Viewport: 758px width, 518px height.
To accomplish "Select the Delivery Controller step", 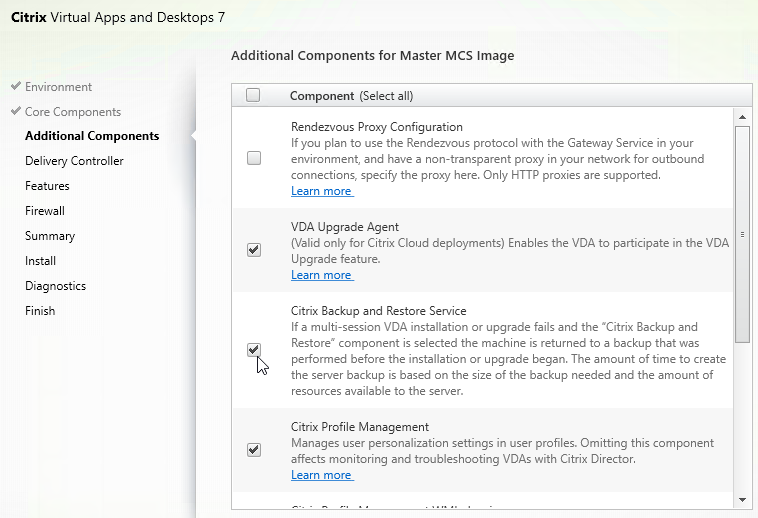I will click(x=74, y=161).
